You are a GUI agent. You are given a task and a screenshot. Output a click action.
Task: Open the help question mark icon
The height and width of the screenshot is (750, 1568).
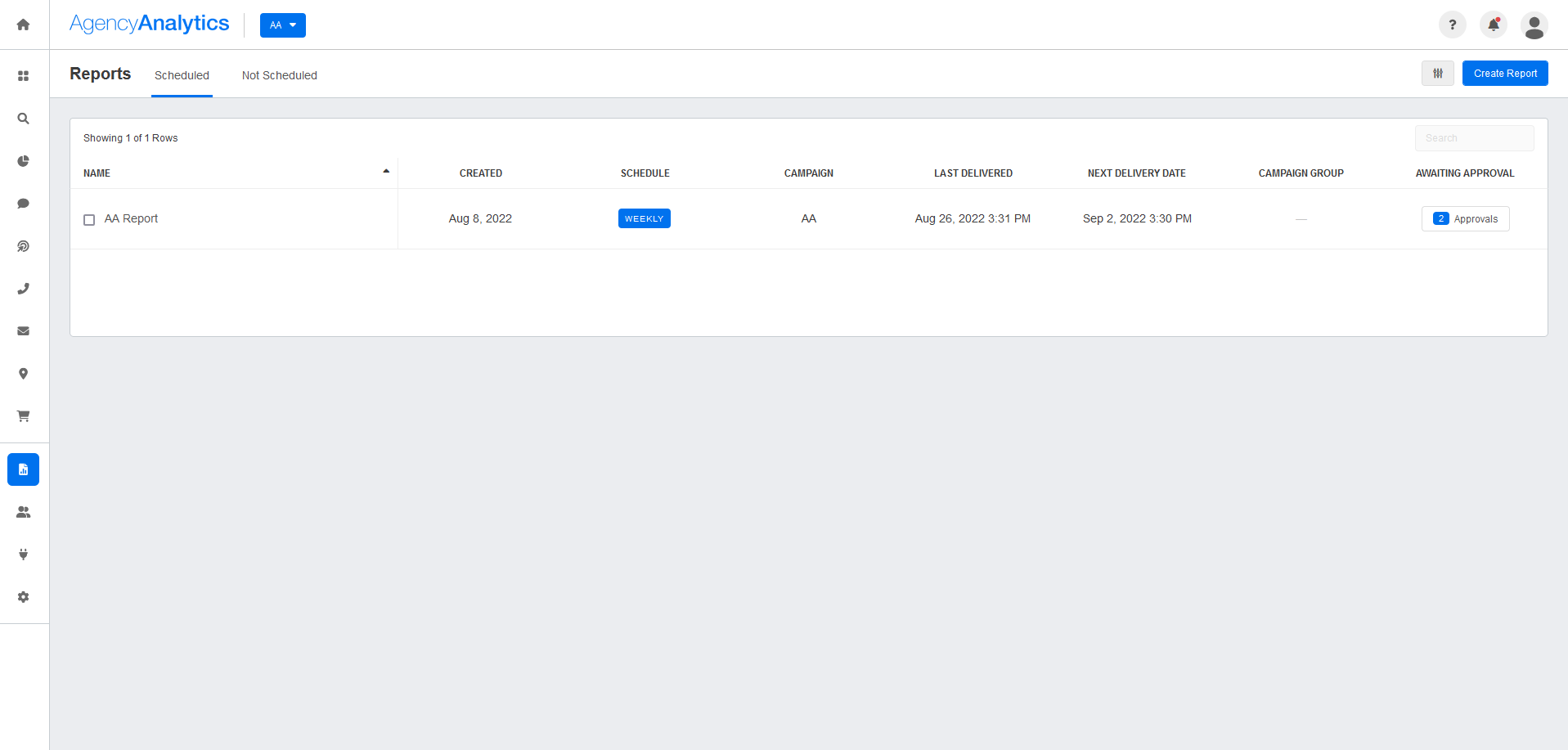pyautogui.click(x=1452, y=25)
